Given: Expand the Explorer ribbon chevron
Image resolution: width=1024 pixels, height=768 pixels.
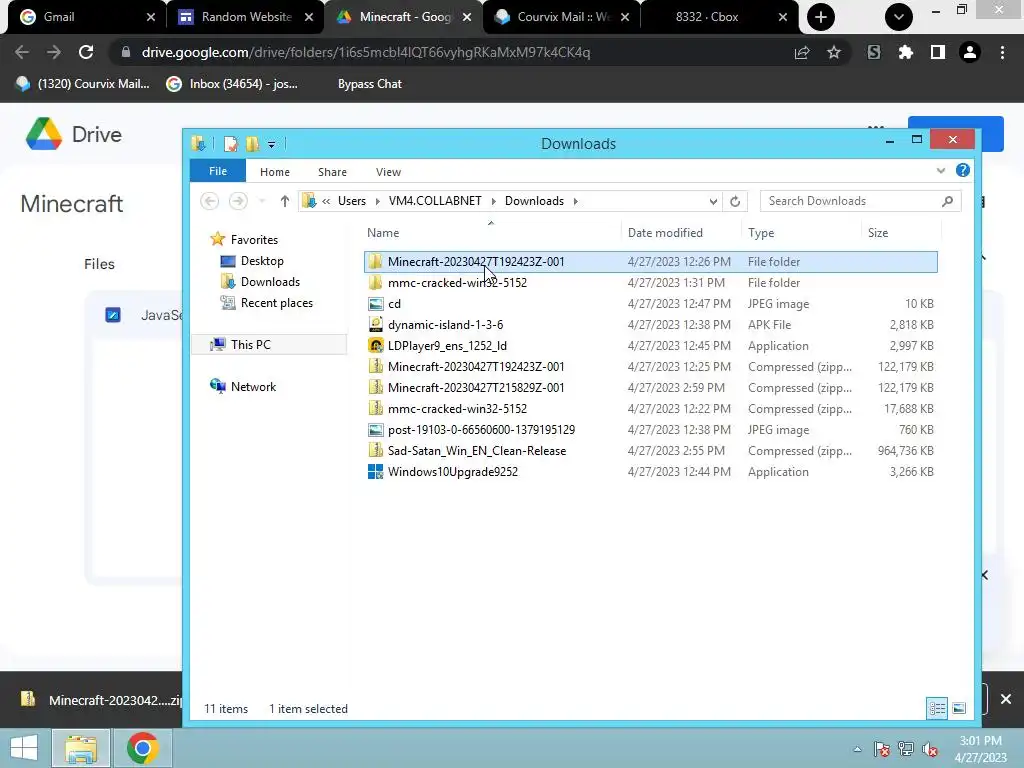Looking at the screenshot, I should [x=940, y=170].
